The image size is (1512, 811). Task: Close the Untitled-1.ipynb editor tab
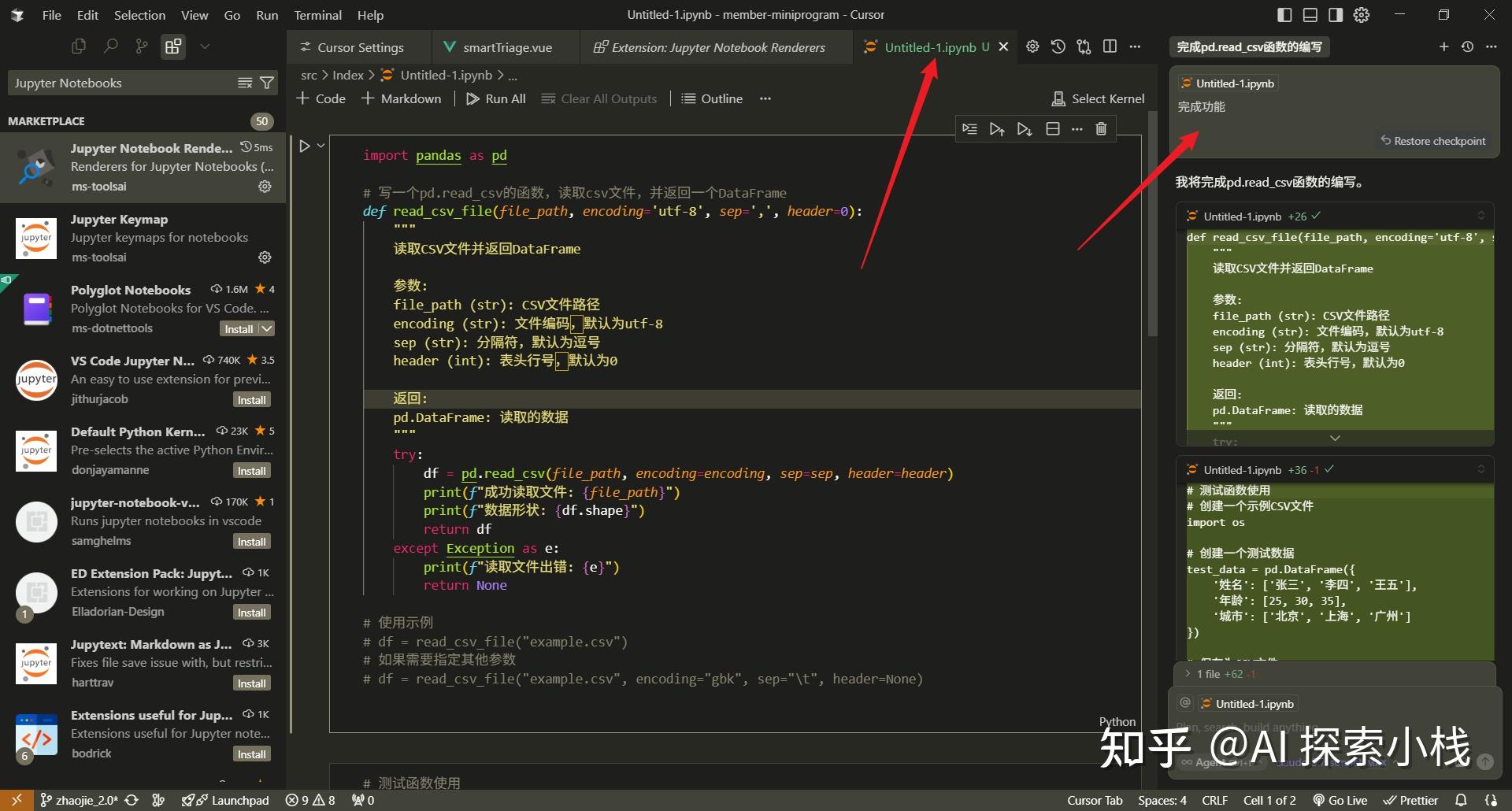[1003, 47]
